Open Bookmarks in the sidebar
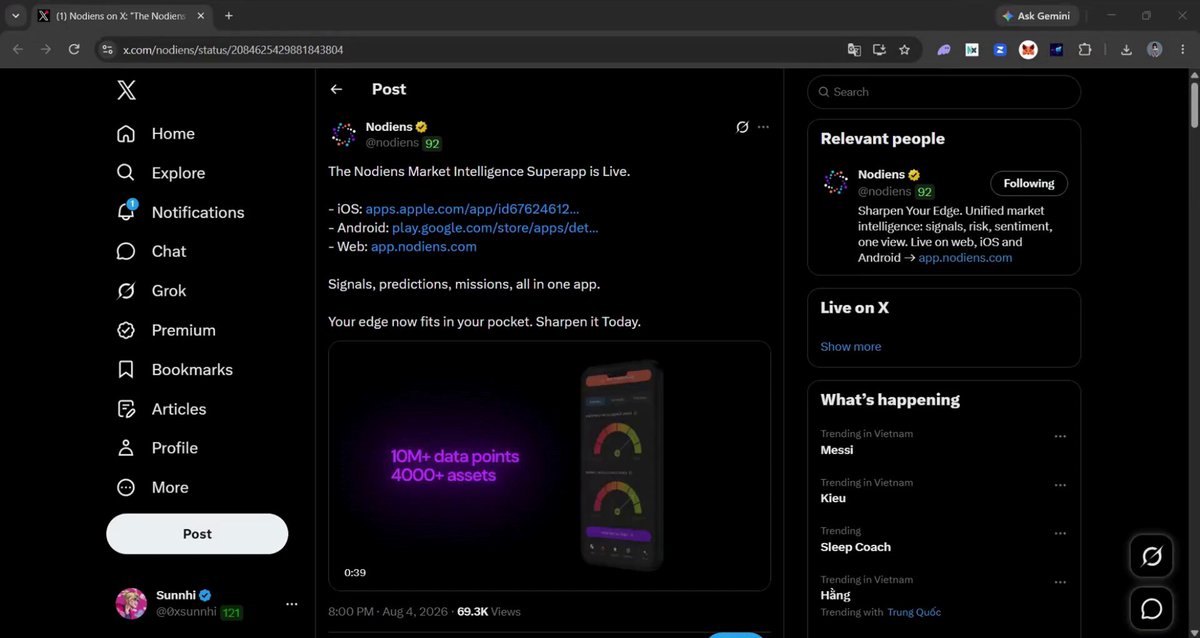The height and width of the screenshot is (638, 1200). click(x=175, y=370)
